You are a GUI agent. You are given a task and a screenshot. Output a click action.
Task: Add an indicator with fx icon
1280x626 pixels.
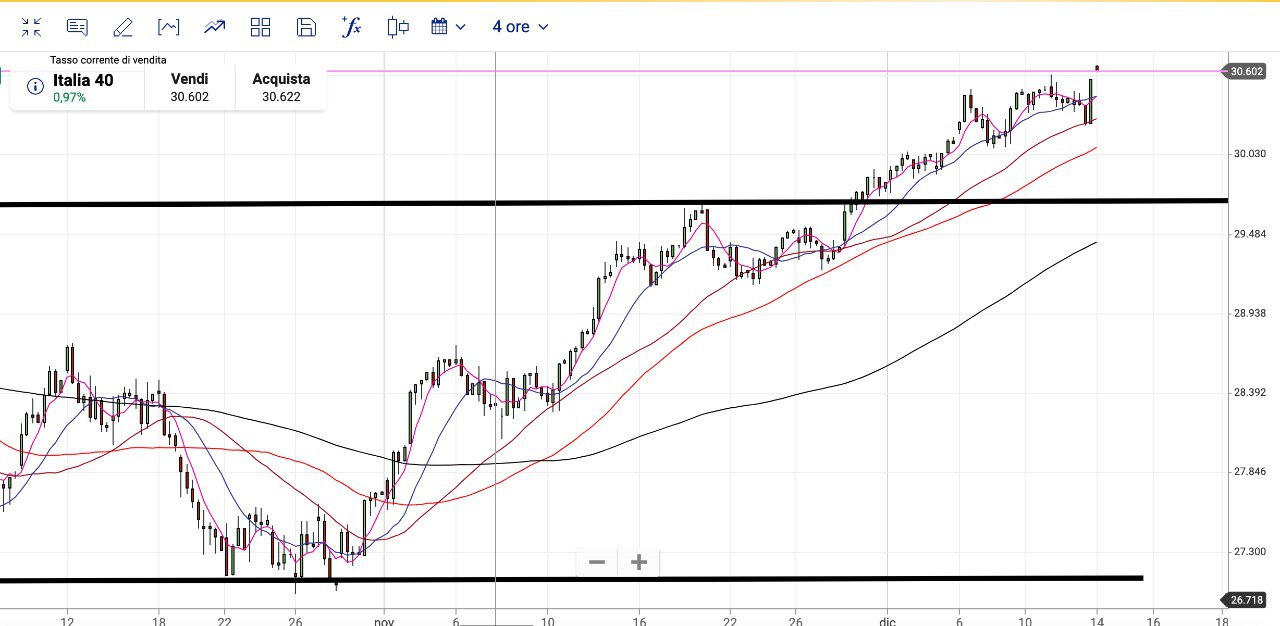(x=351, y=27)
